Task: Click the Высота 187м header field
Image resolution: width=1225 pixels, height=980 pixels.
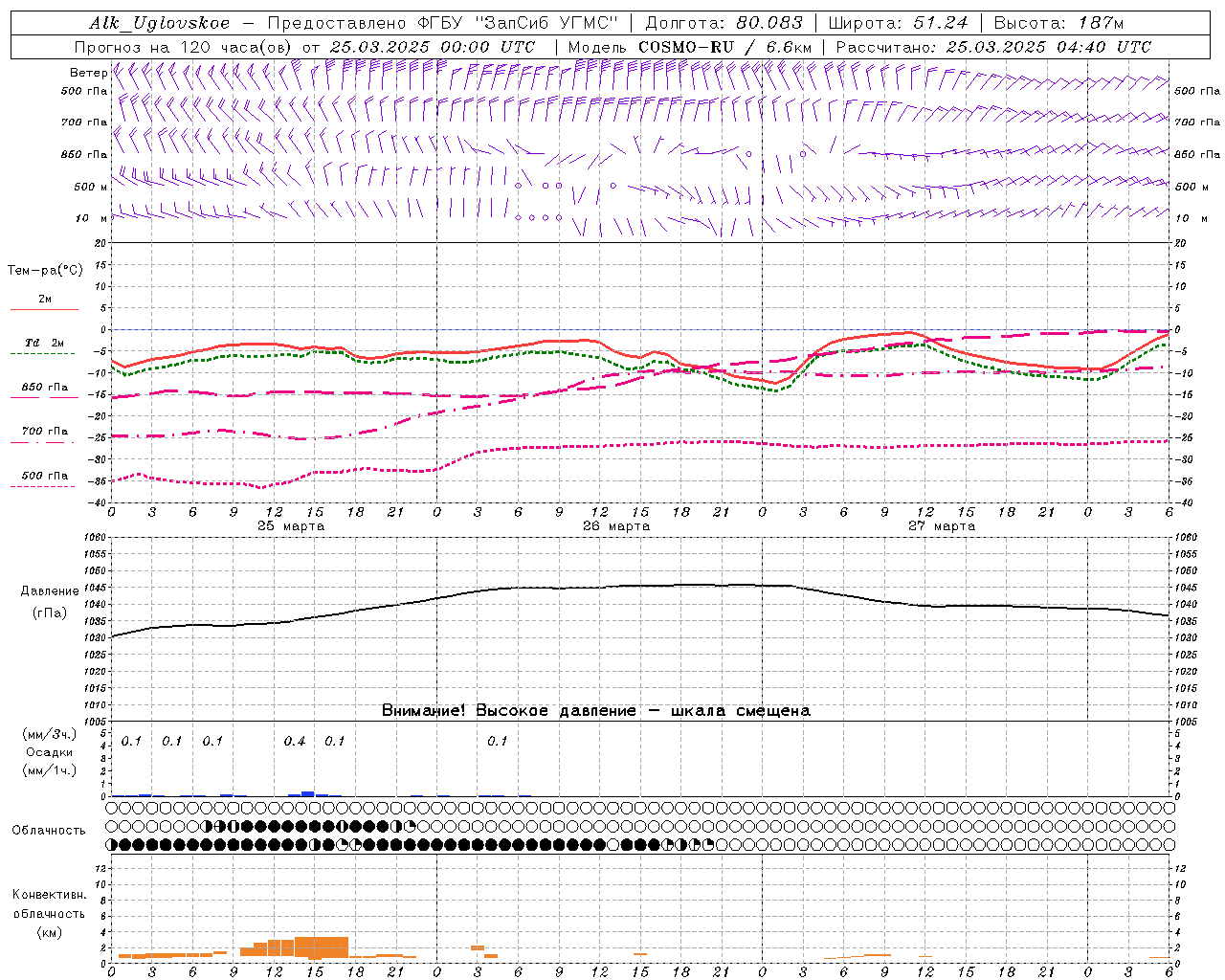Action: tap(1058, 23)
